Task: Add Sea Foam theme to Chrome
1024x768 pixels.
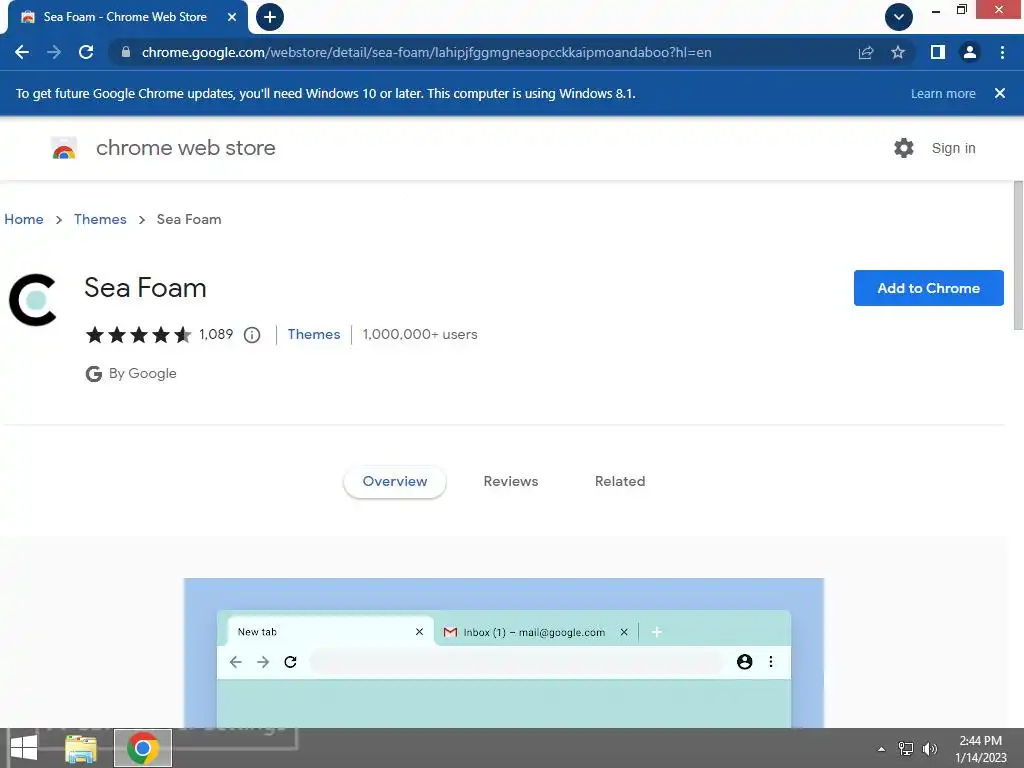Action: click(x=929, y=288)
